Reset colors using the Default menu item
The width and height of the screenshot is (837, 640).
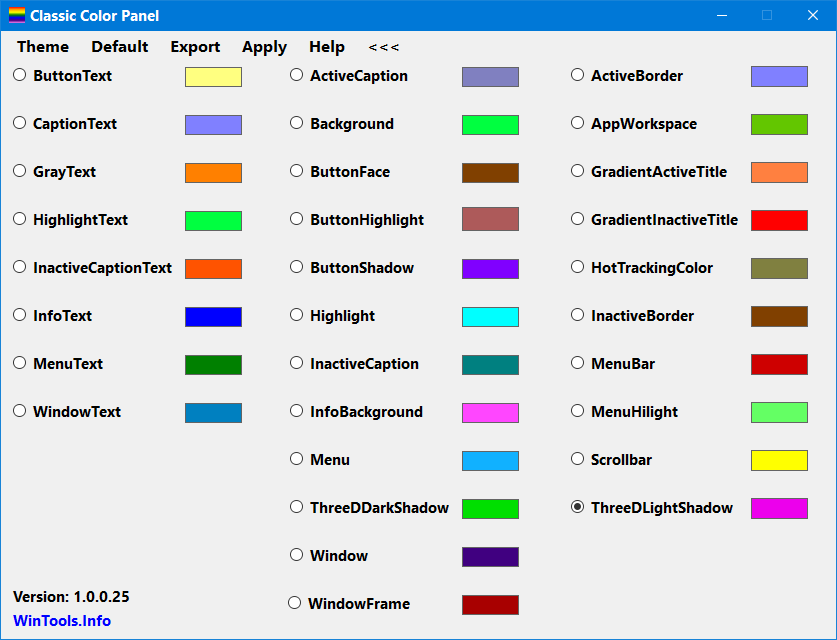(119, 47)
